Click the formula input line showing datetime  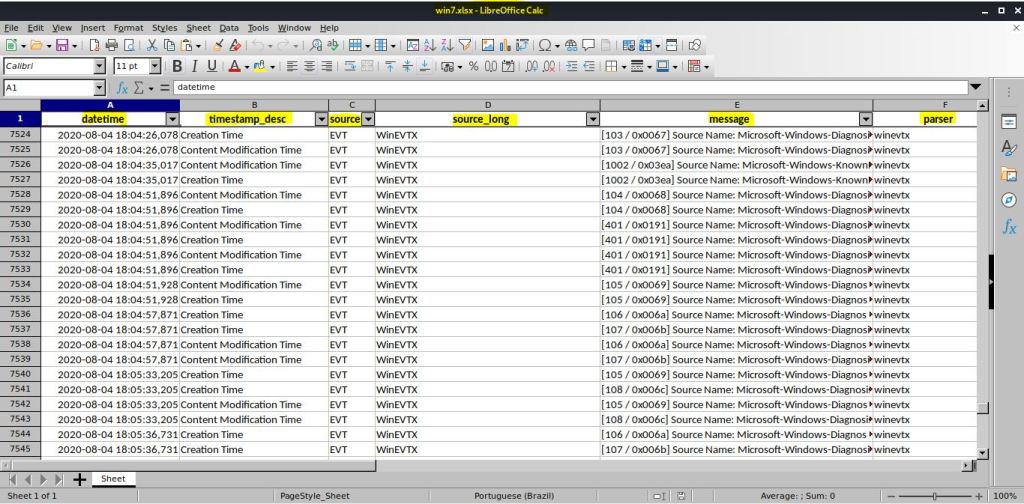[x=570, y=88]
